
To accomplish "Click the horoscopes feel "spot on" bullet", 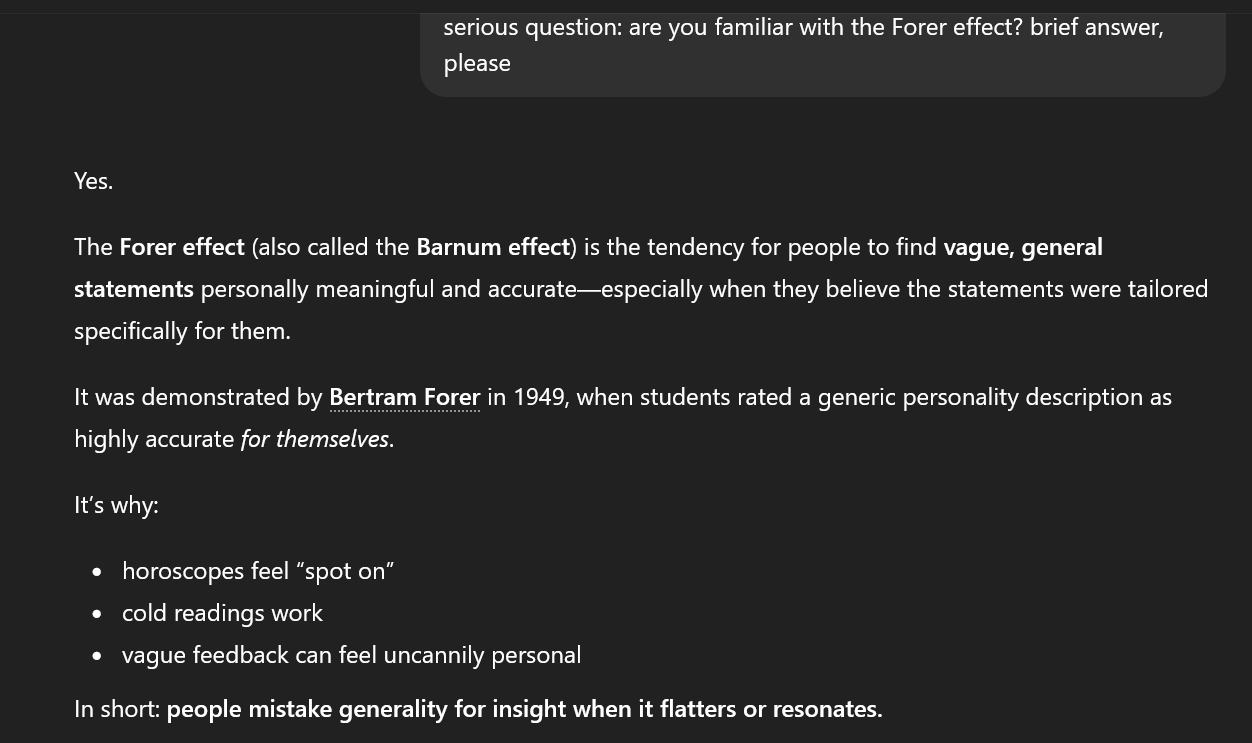I will pyautogui.click(x=257, y=571).
